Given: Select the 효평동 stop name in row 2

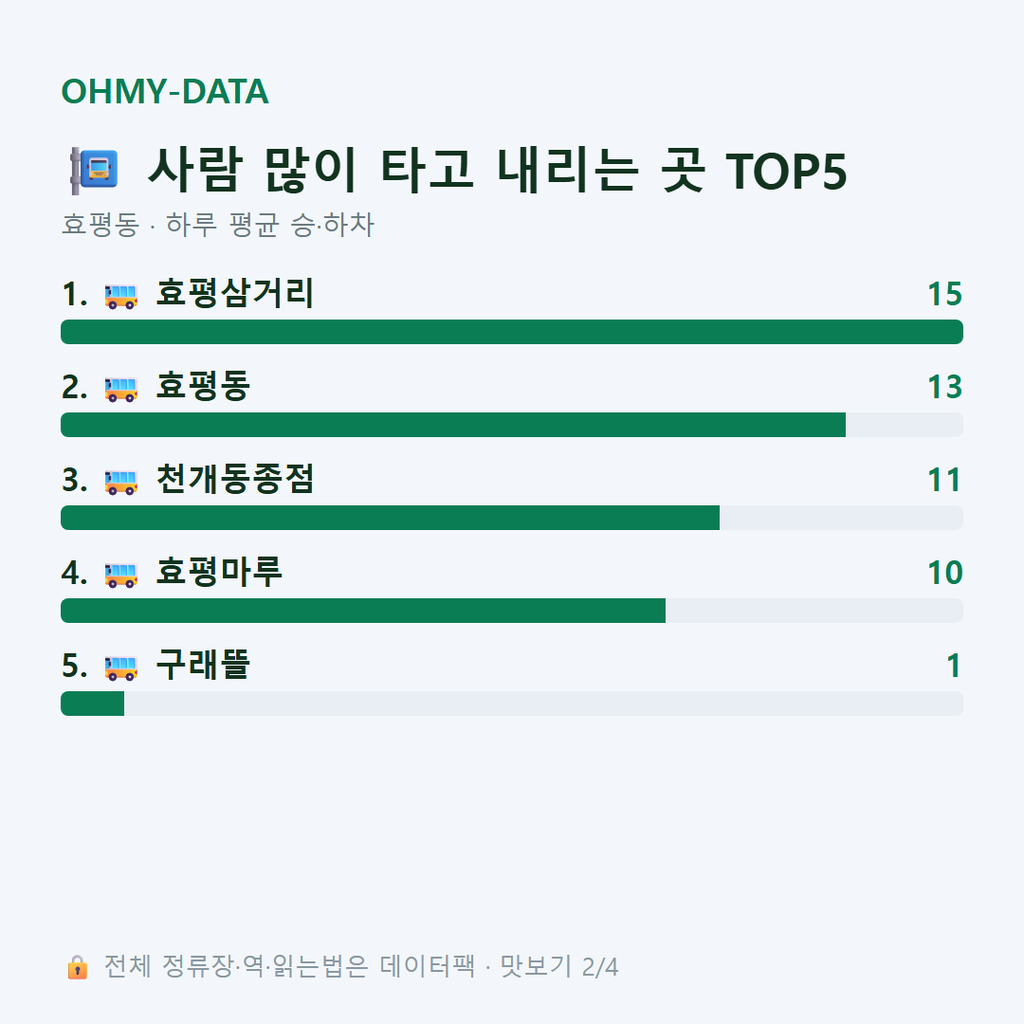Looking at the screenshot, I should [203, 386].
